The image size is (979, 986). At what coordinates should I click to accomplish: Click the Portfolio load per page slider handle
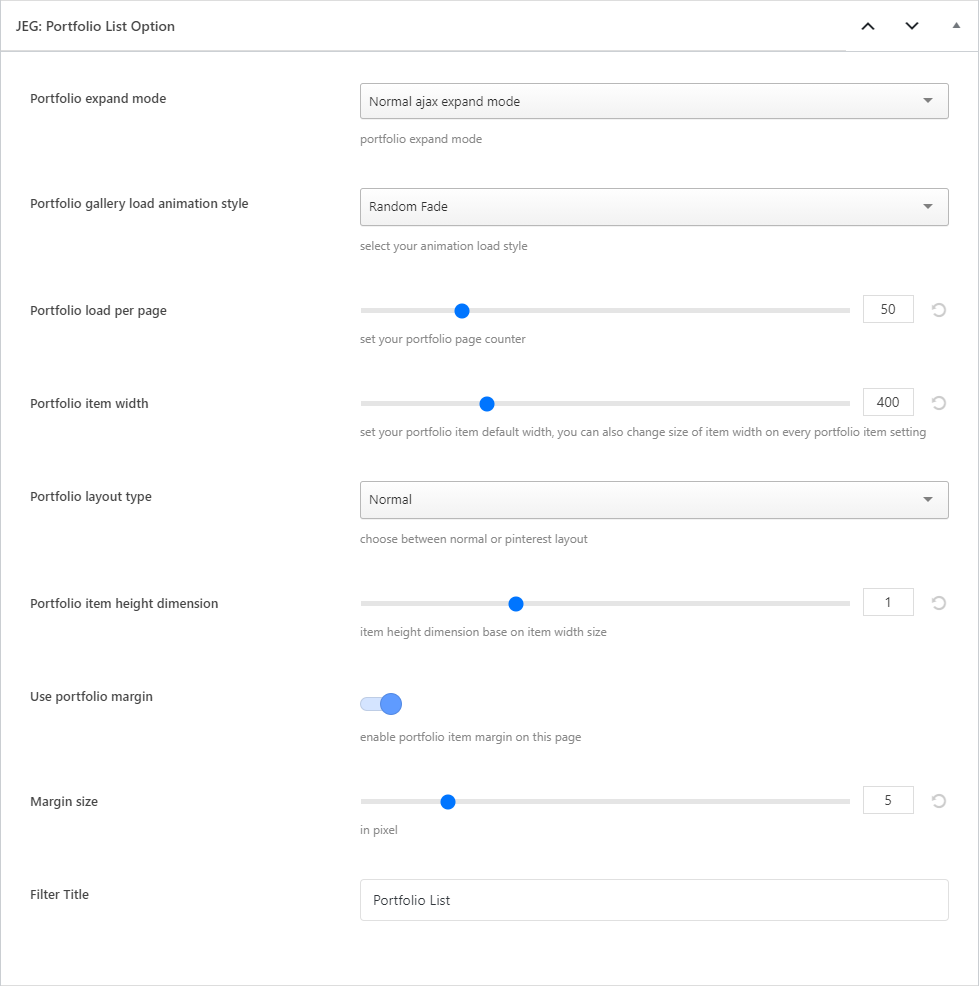462,311
